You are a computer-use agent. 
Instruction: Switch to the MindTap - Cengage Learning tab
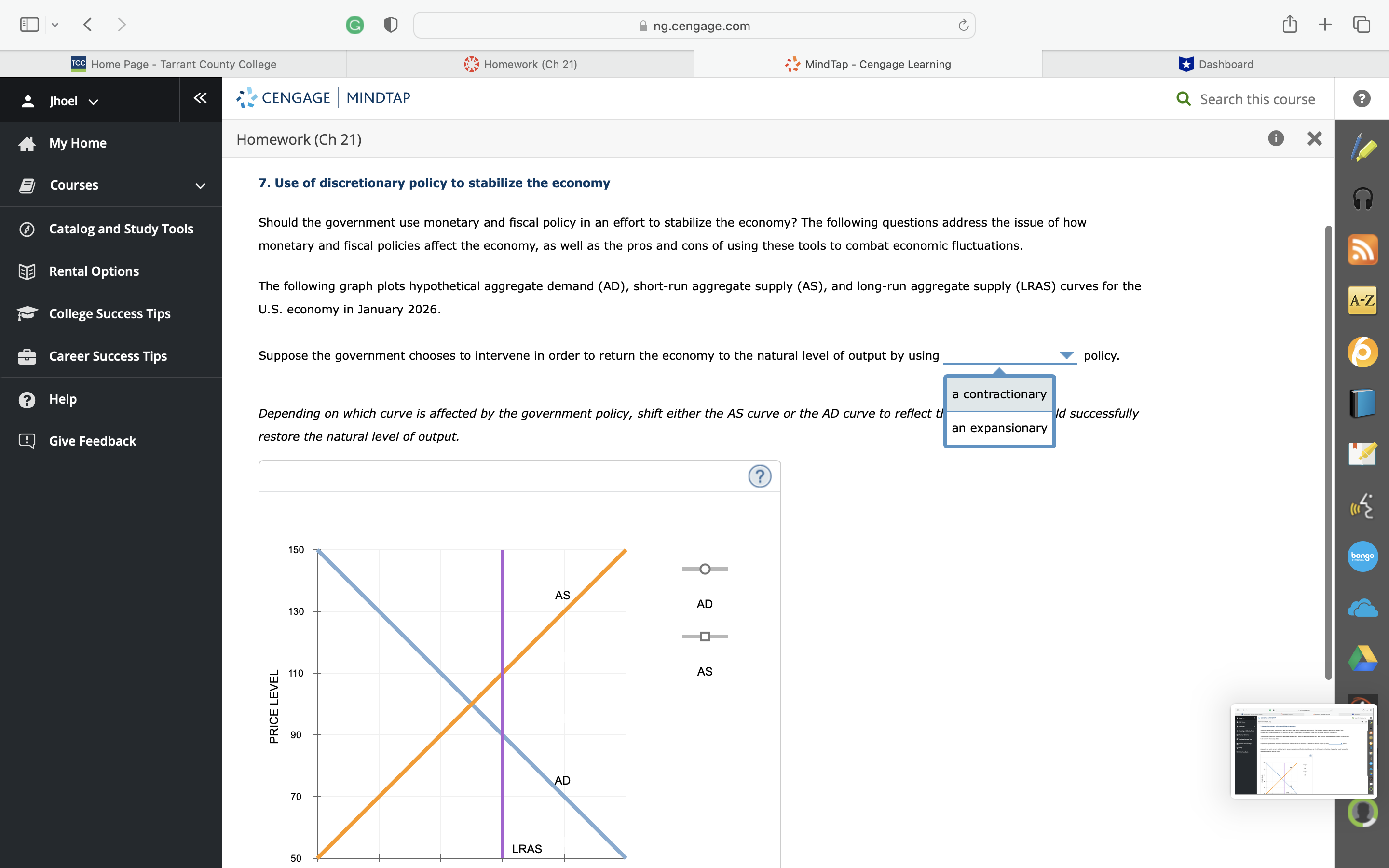[868, 64]
